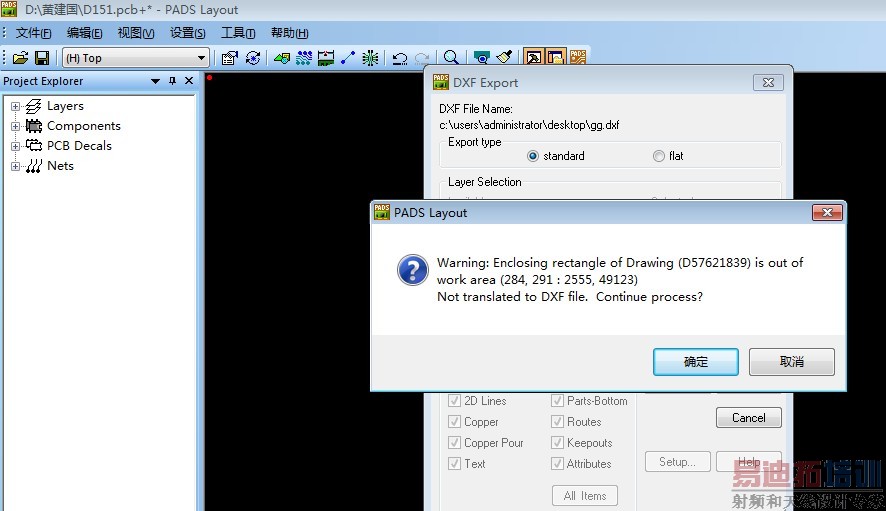Toggle the Output Window toolbar icon
This screenshot has height=511, width=886.
tap(533, 57)
